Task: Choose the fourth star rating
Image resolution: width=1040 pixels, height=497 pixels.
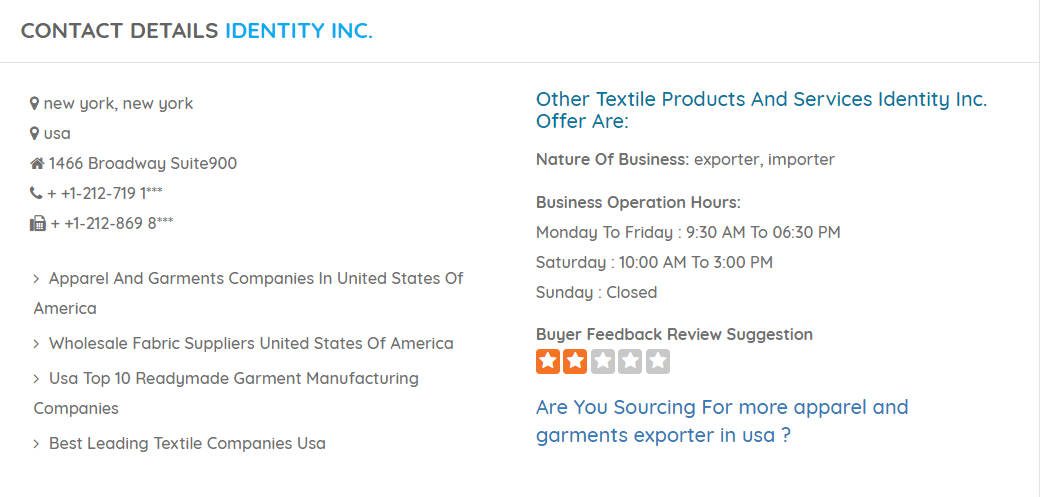Action: 630,361
